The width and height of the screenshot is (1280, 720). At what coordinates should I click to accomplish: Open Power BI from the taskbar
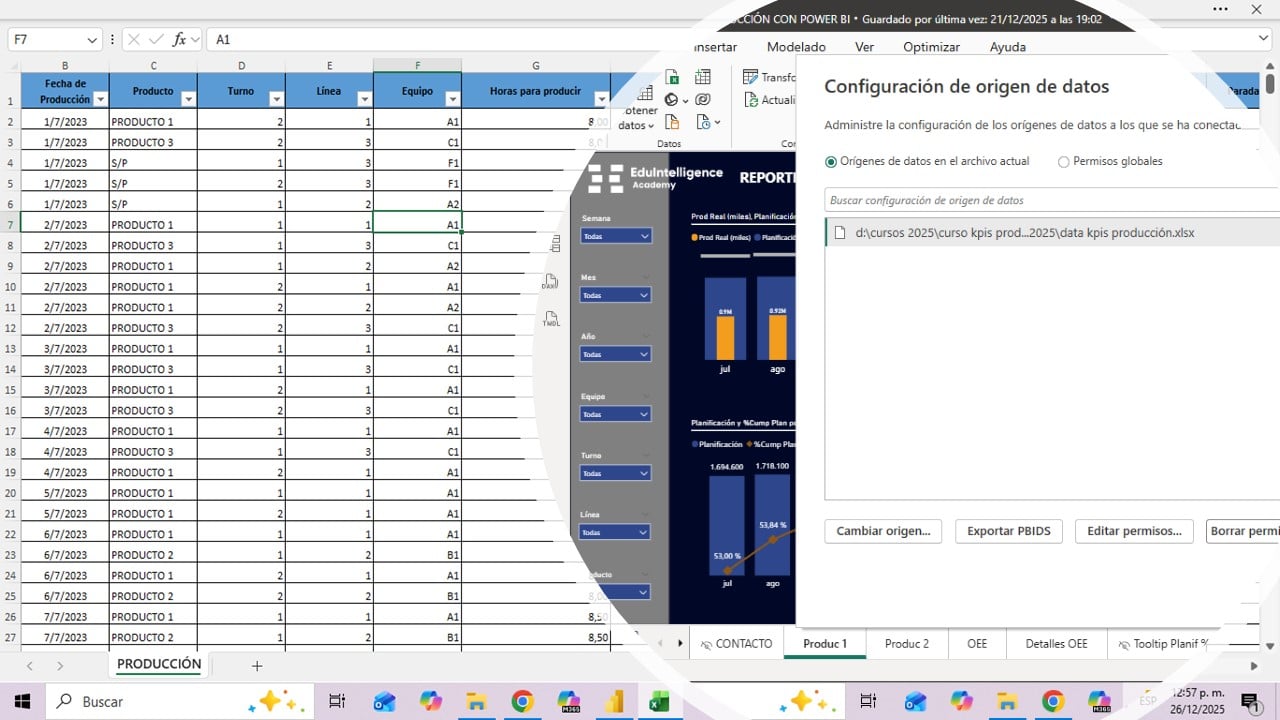coord(614,702)
